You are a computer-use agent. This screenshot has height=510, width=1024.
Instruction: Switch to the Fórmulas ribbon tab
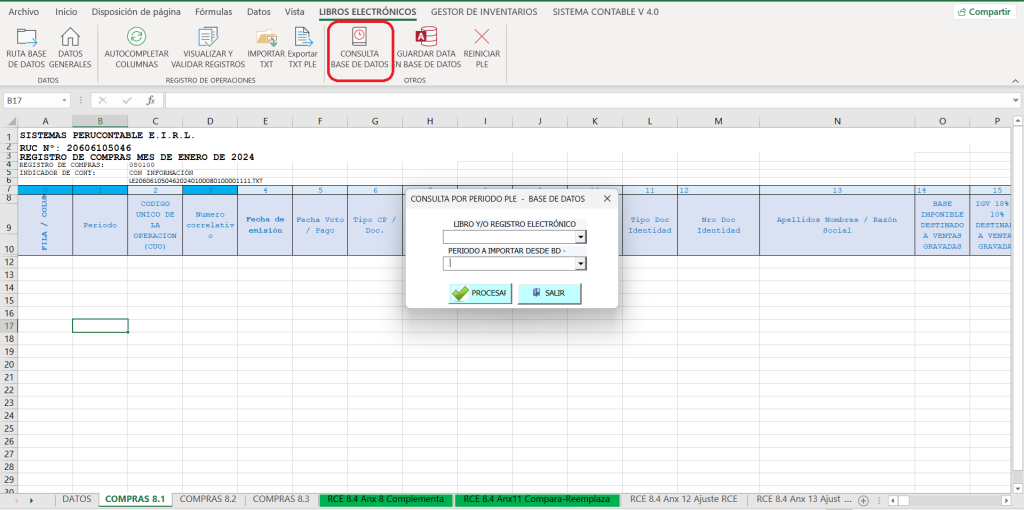tap(213, 12)
